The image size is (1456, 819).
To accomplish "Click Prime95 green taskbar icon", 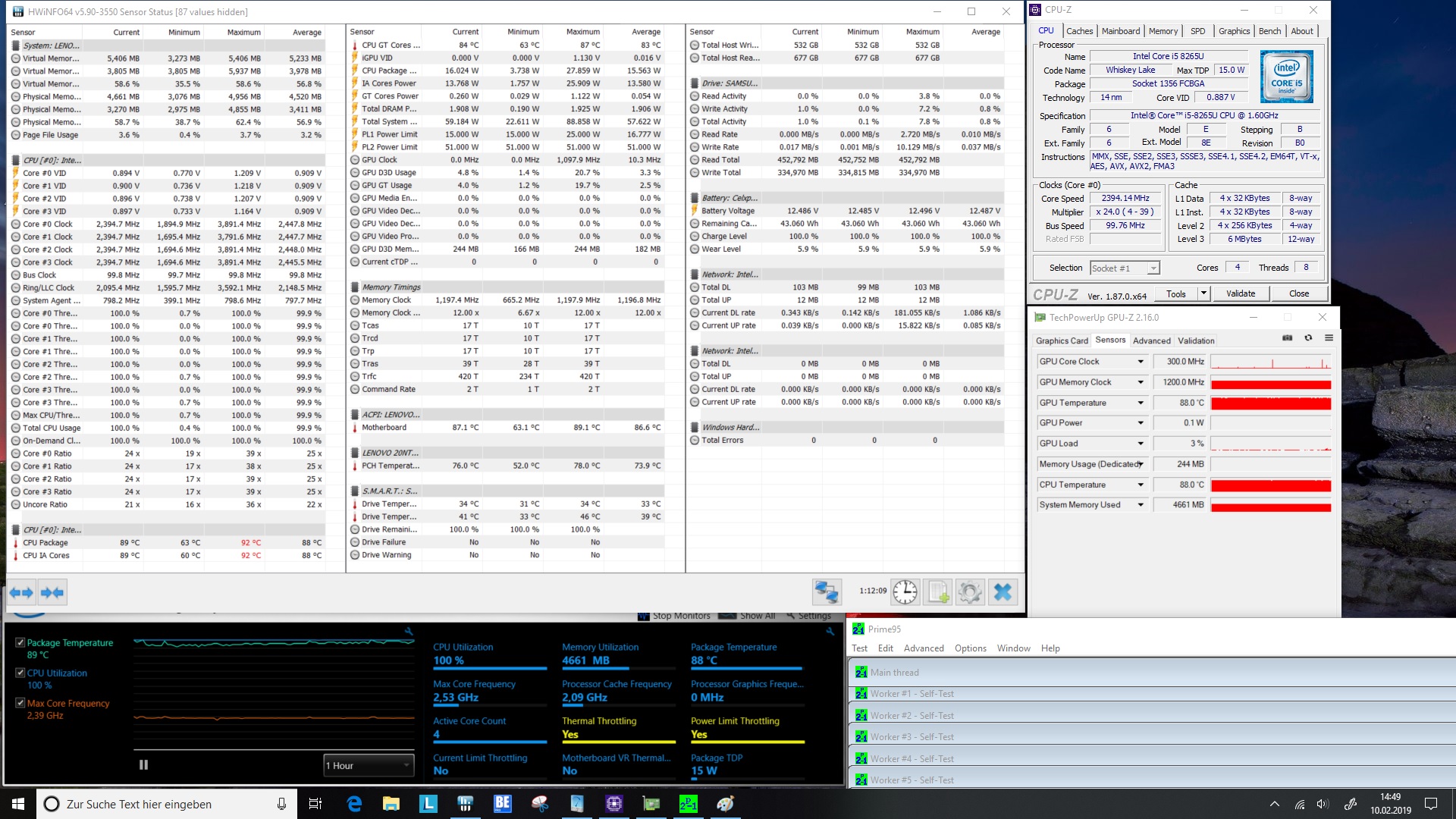I will pyautogui.click(x=689, y=804).
